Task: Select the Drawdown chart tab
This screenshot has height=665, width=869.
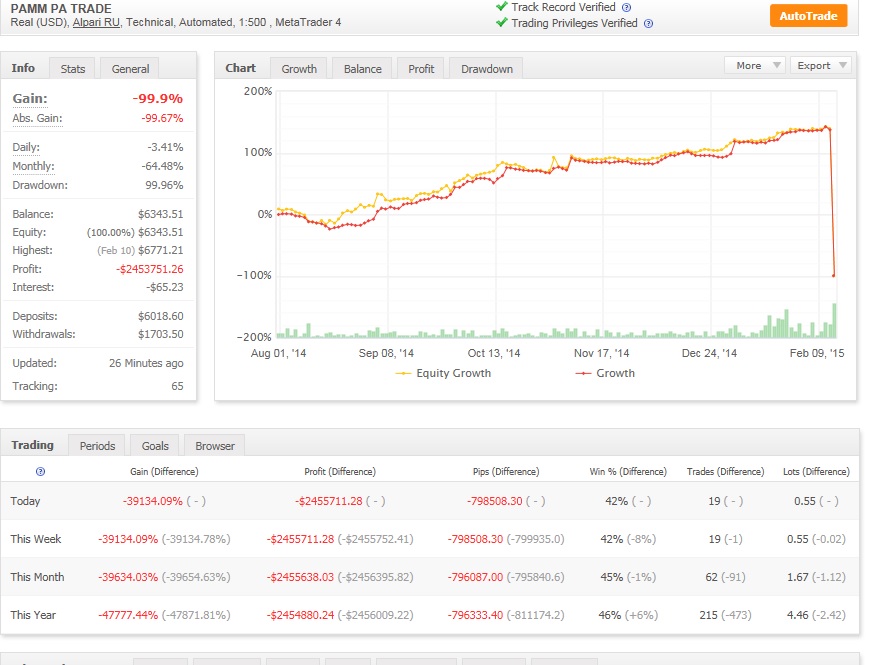Action: [x=487, y=69]
